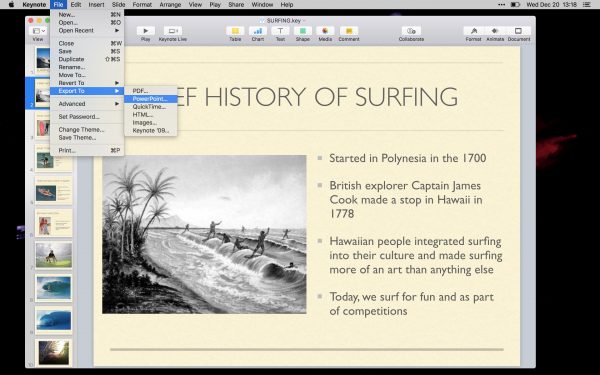
Task: Open the Keynote application menu
Action: tap(34, 5)
